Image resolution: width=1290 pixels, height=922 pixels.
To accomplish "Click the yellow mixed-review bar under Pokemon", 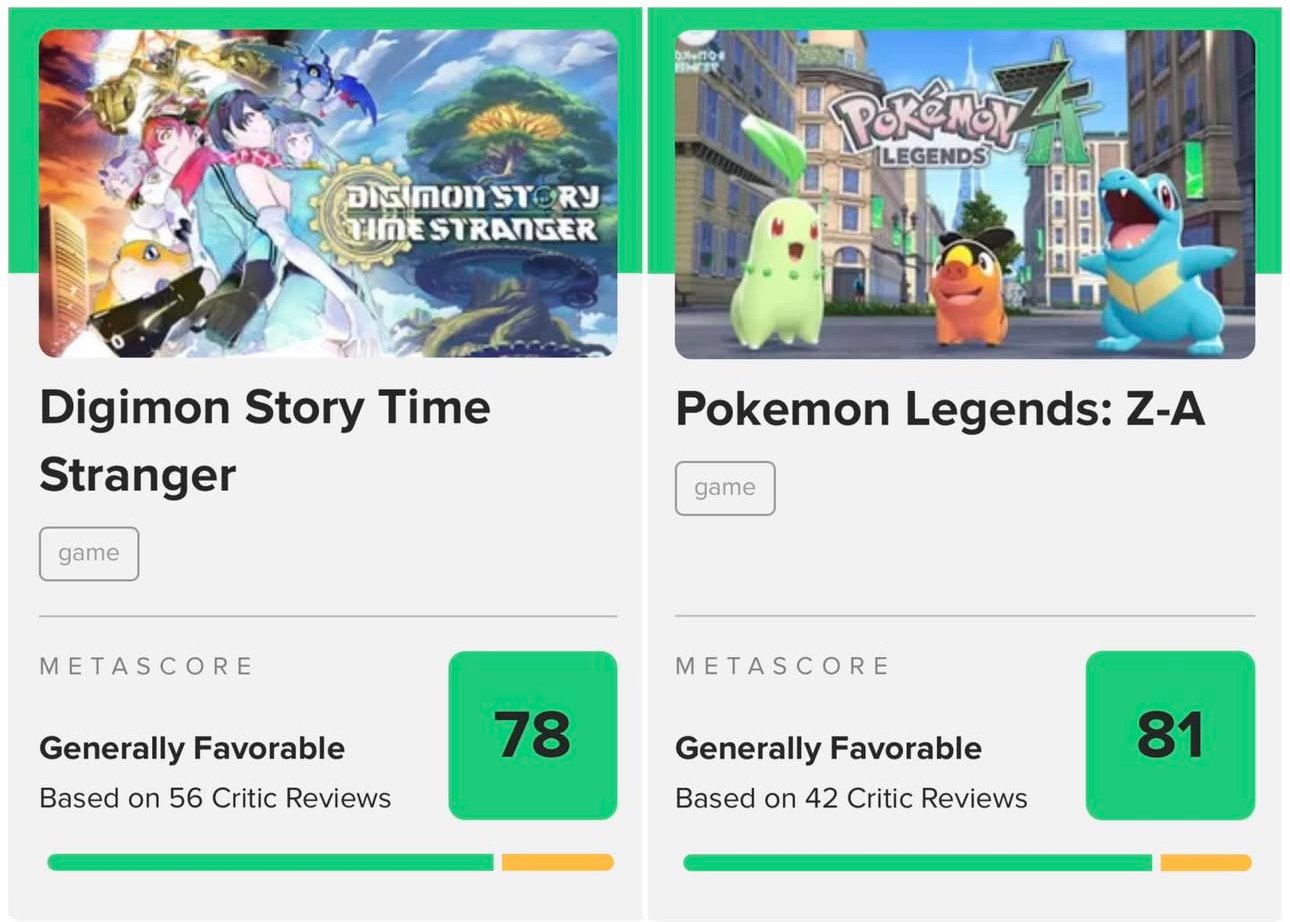I will (1205, 862).
